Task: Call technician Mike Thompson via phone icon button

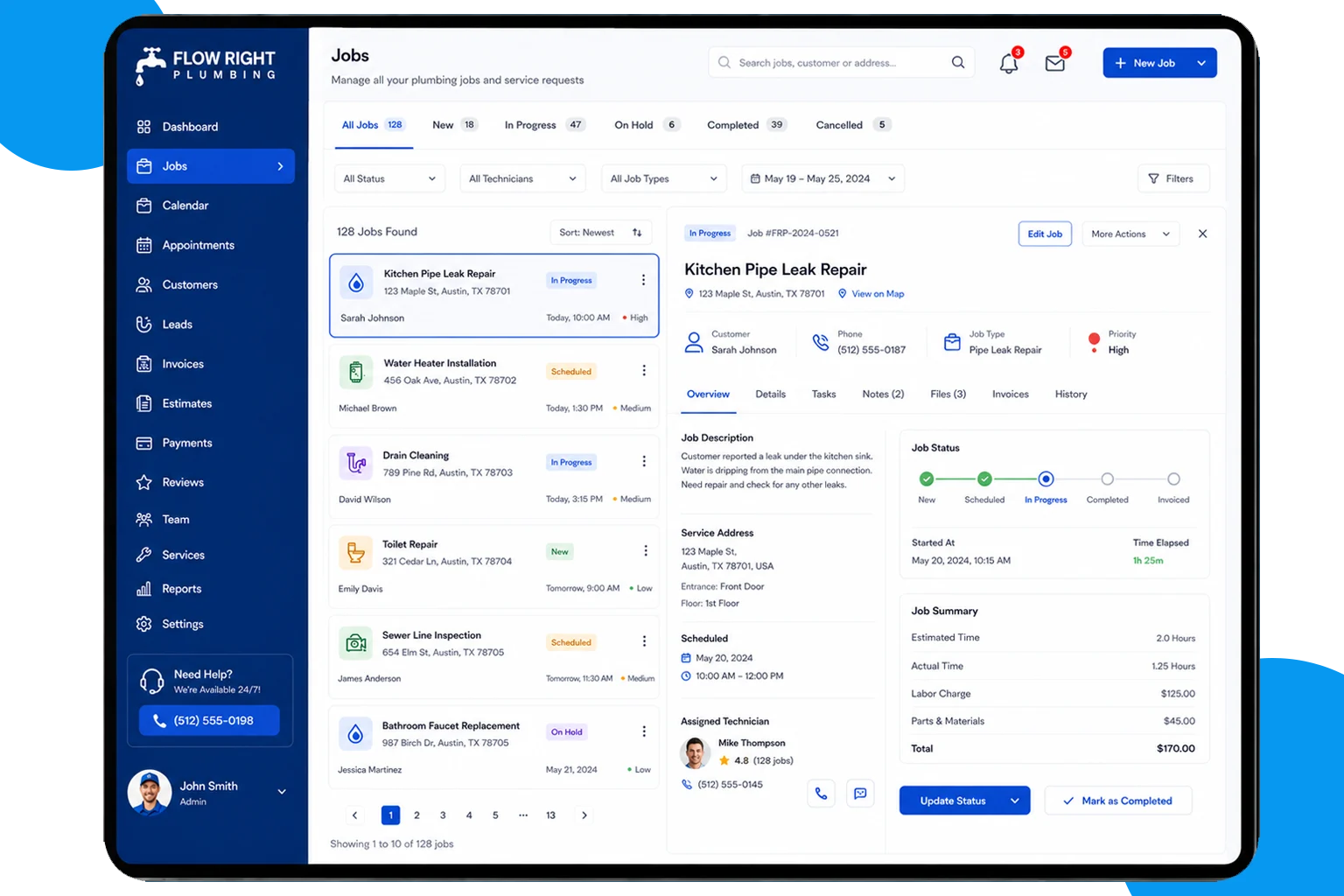Action: pyautogui.click(x=821, y=794)
